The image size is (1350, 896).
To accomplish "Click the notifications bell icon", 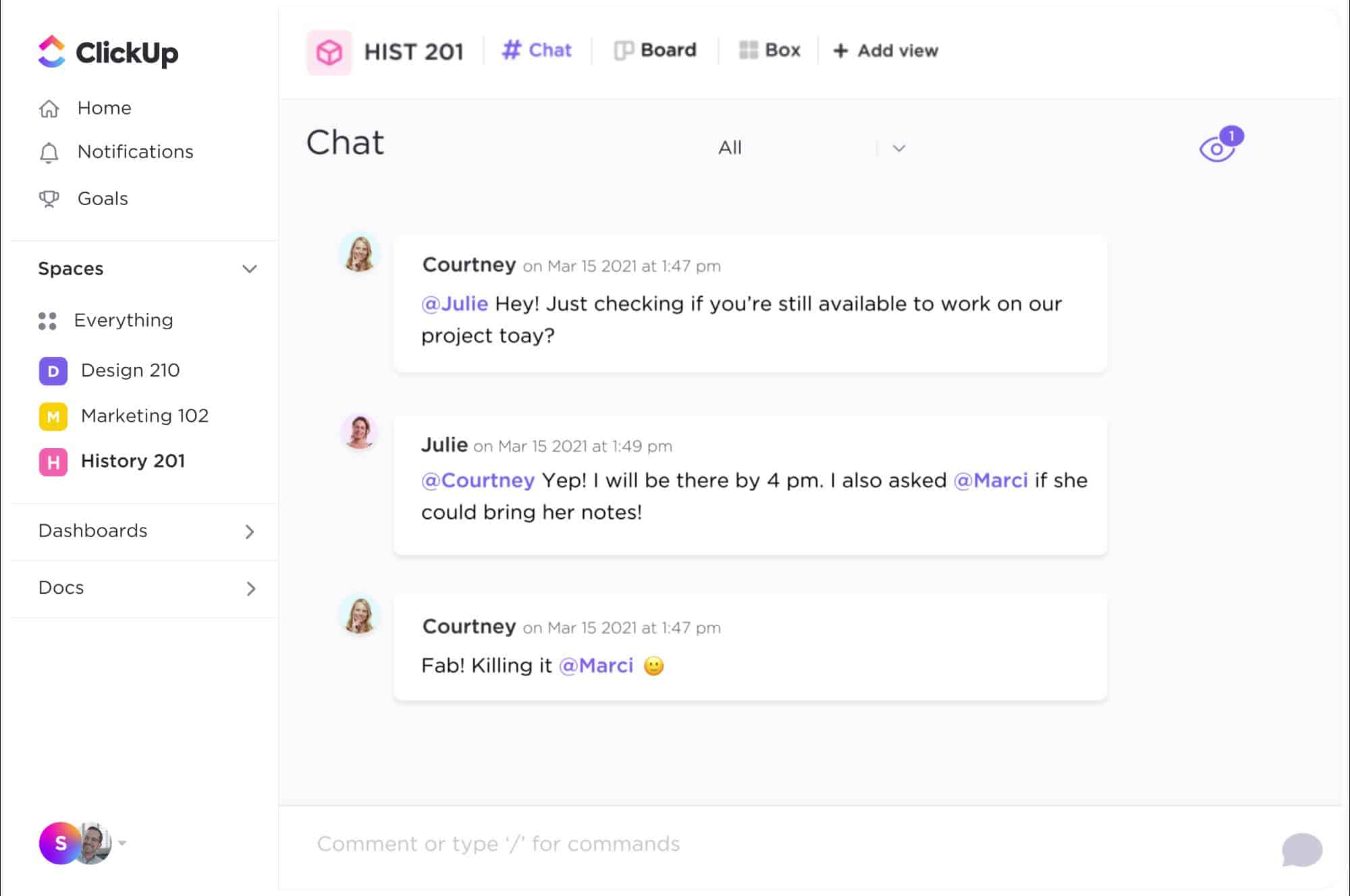I will 48,152.
